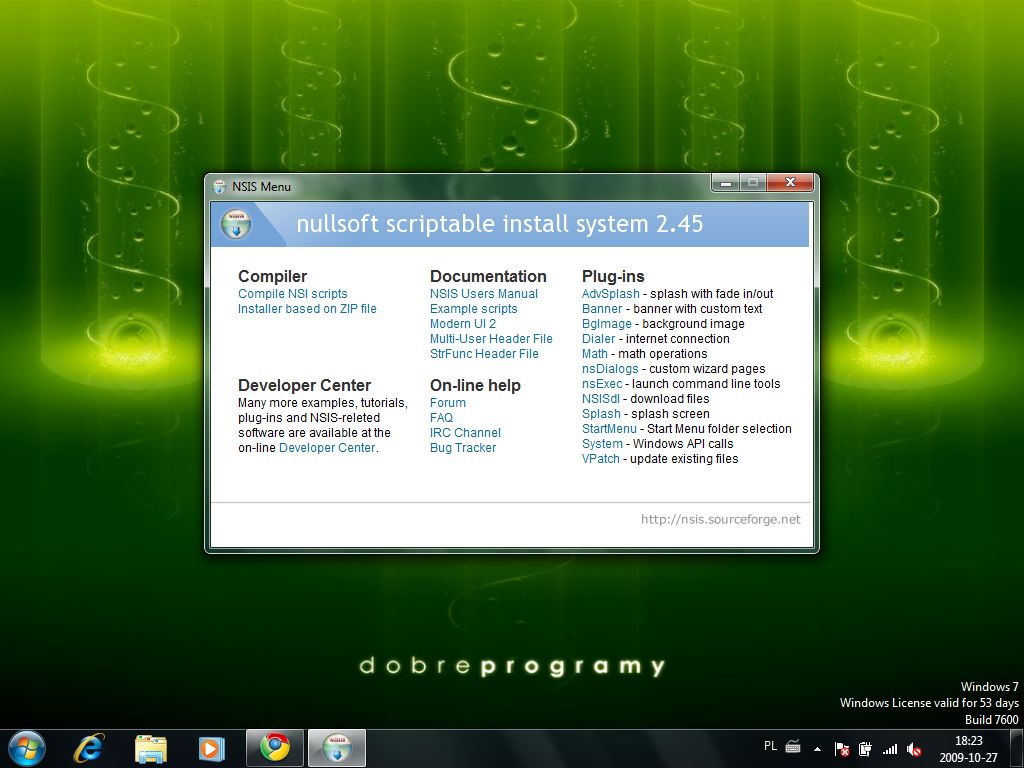Open Splash plug-in link
The height and width of the screenshot is (768, 1024).
click(601, 414)
